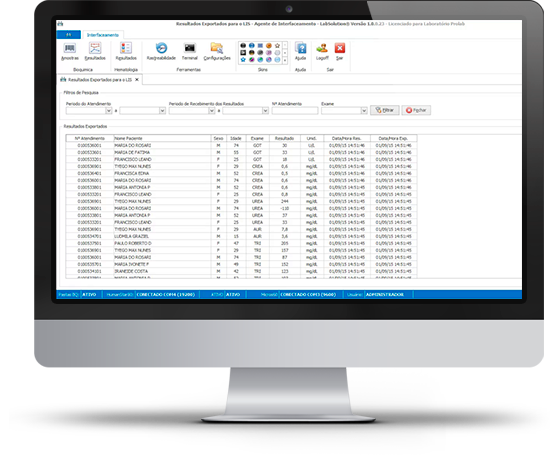552x465 pixels.
Task: Sort by the Nº Atendimento column header
Action: [x=90, y=138]
